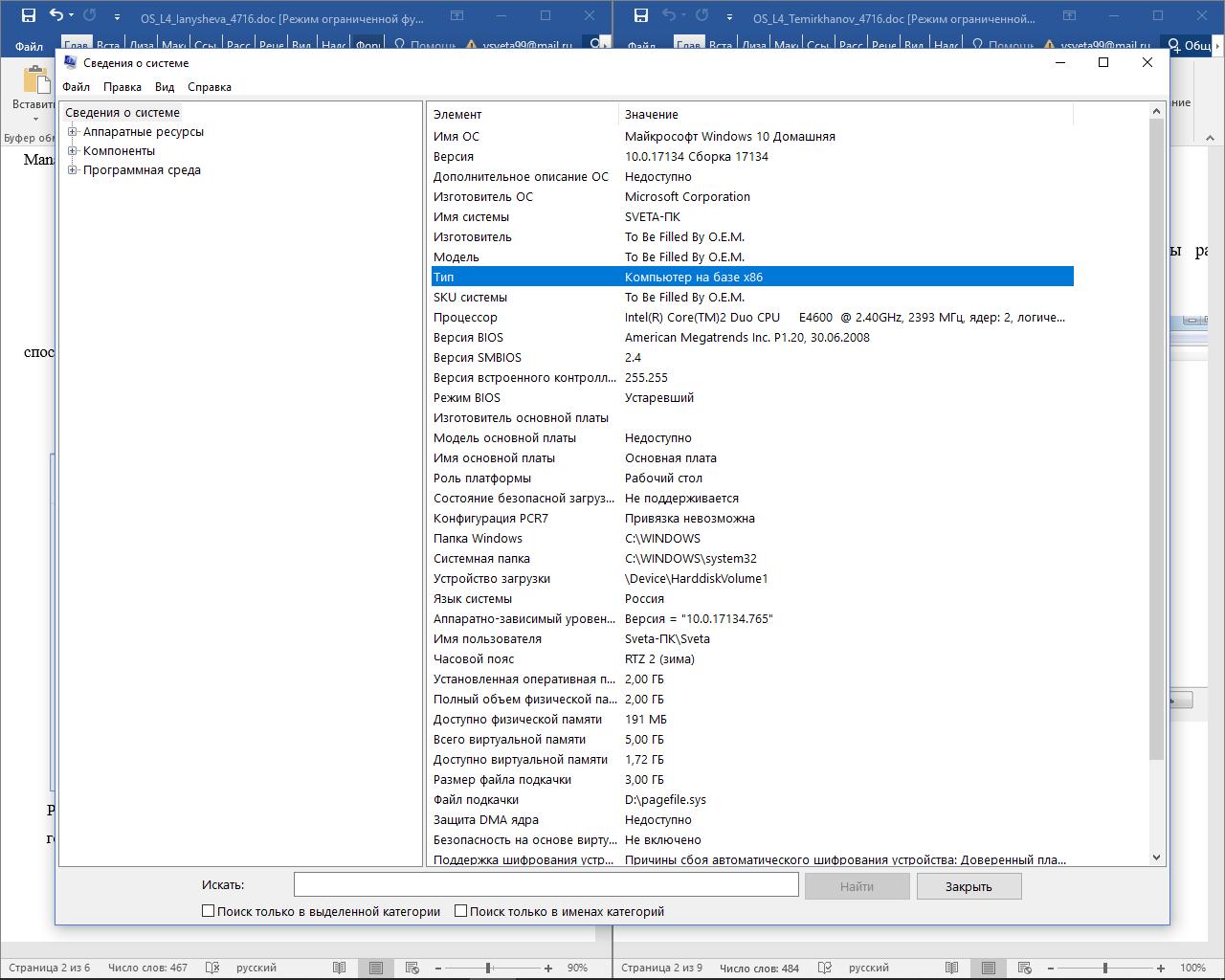Enable Поиск только в выделенной категории checkbox
Viewport: 1225px width, 980px height.
click(208, 911)
